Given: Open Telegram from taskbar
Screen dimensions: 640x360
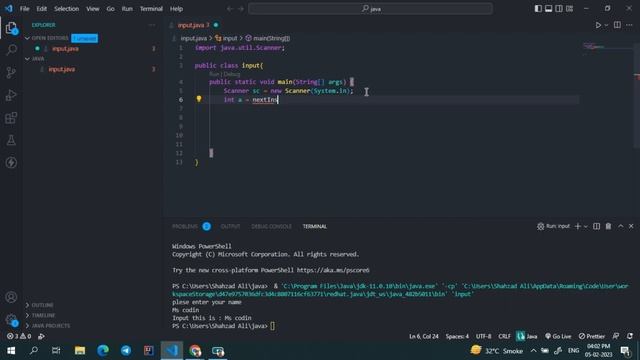Looking at the screenshot, I should [126, 351].
